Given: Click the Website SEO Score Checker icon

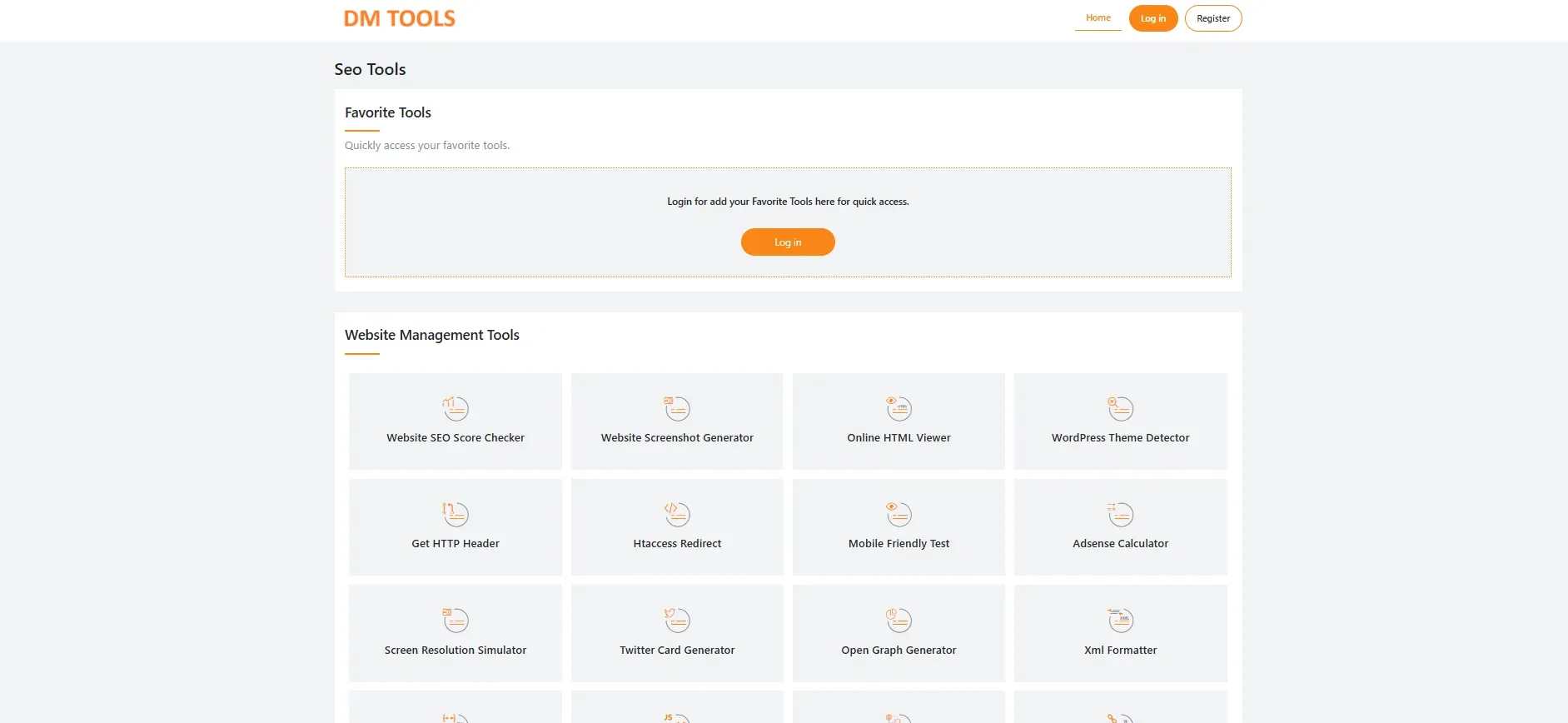Looking at the screenshot, I should (455, 408).
